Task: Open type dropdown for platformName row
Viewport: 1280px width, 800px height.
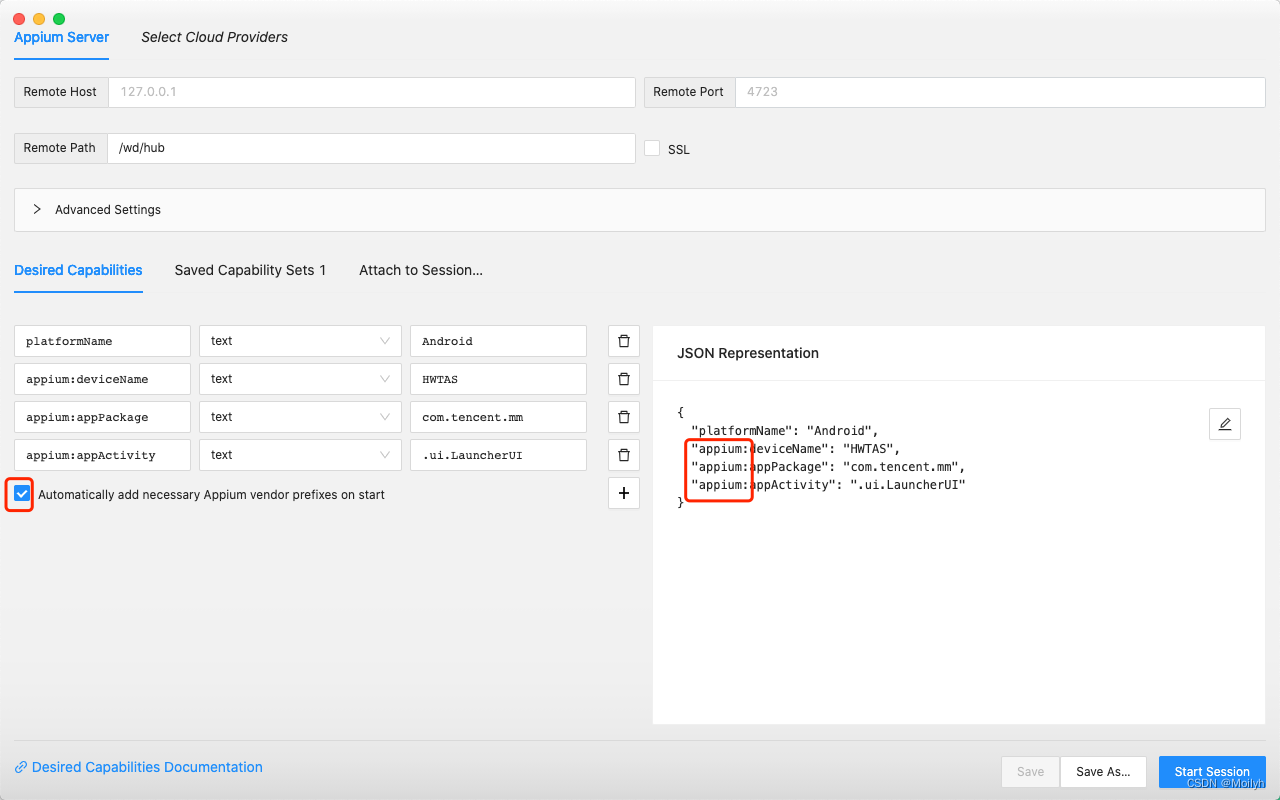Action: click(x=300, y=341)
